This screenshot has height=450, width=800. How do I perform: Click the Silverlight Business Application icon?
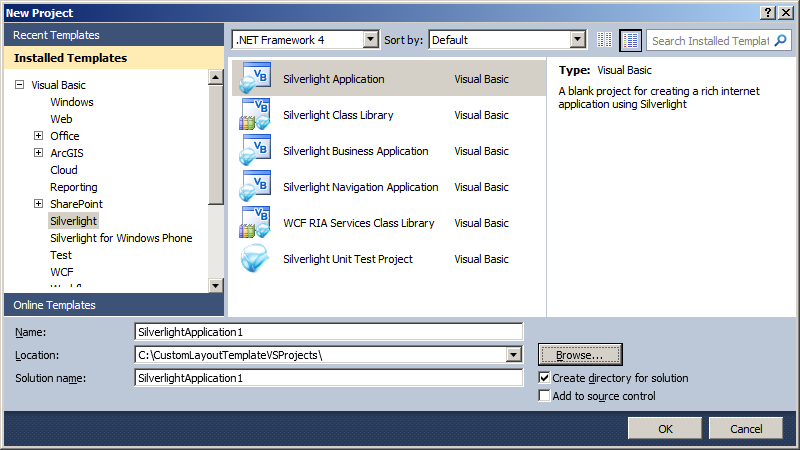(255, 151)
